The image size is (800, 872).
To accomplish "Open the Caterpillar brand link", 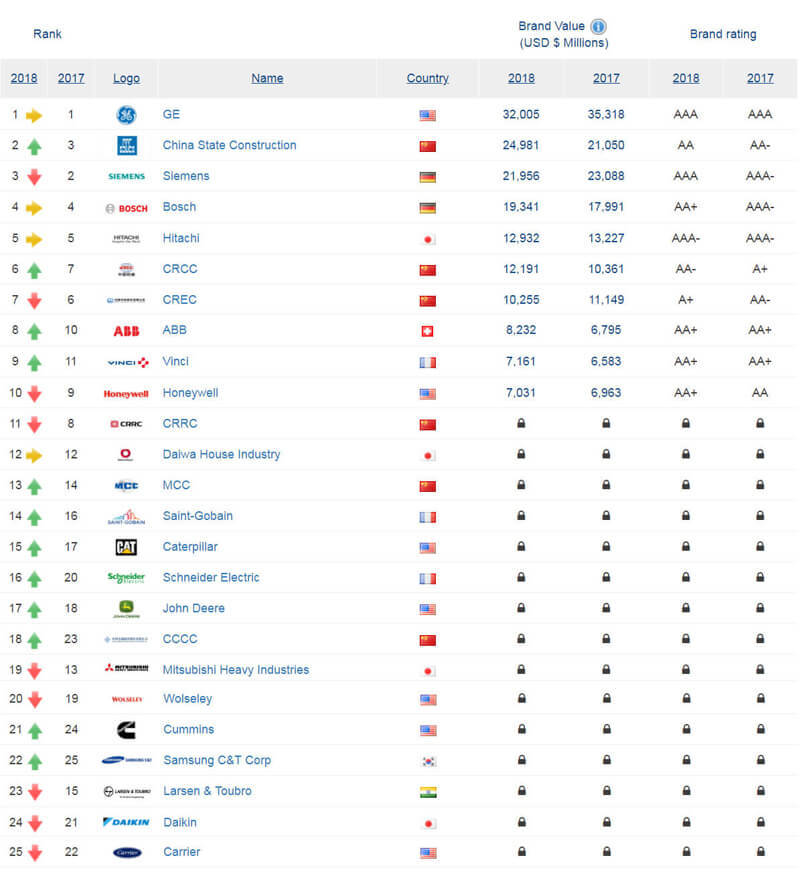I will 190,547.
